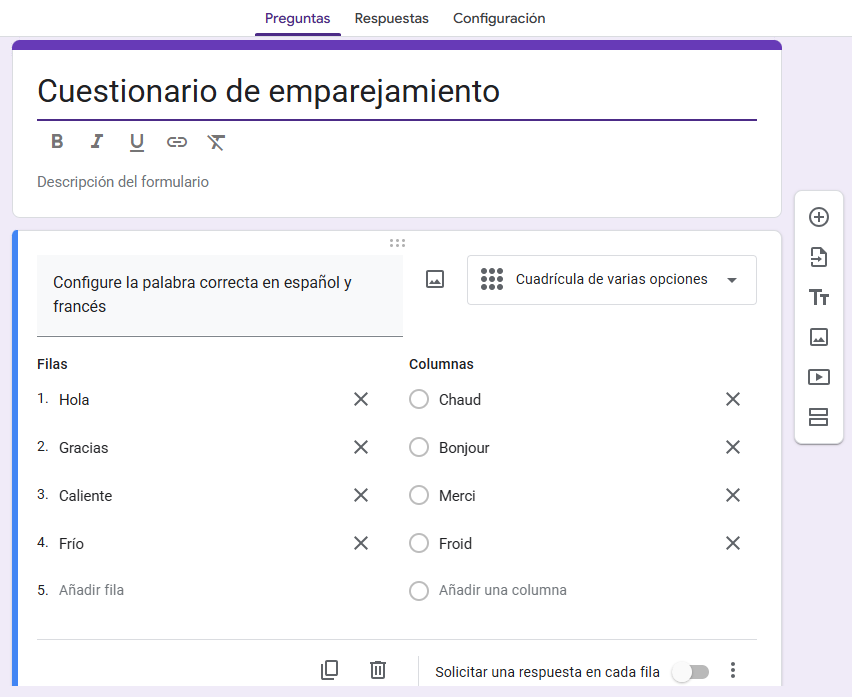Open the Configuración tab
852x697 pixels.
point(499,18)
